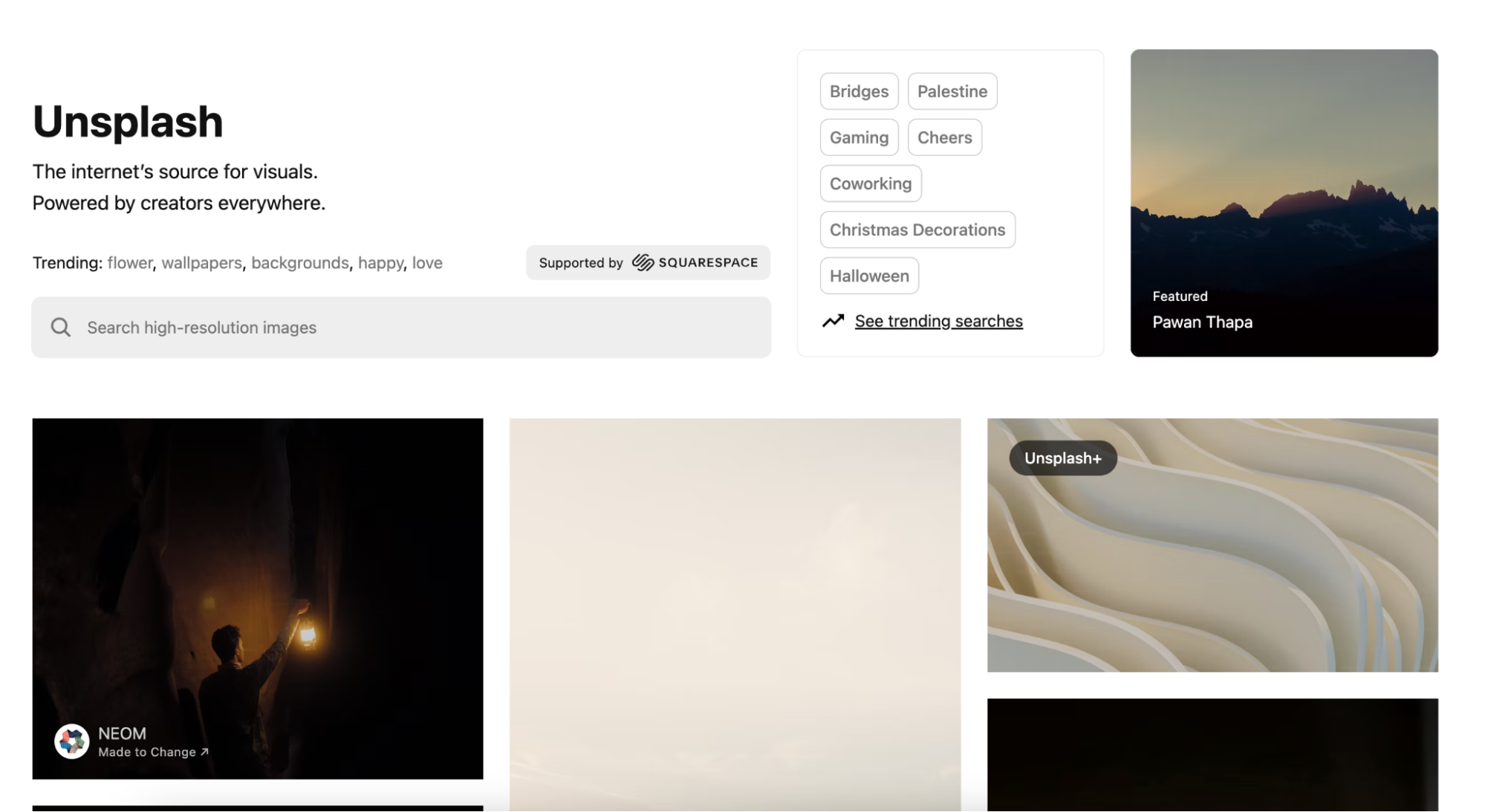
Task: Click the search magnifying glass icon
Action: (x=61, y=327)
